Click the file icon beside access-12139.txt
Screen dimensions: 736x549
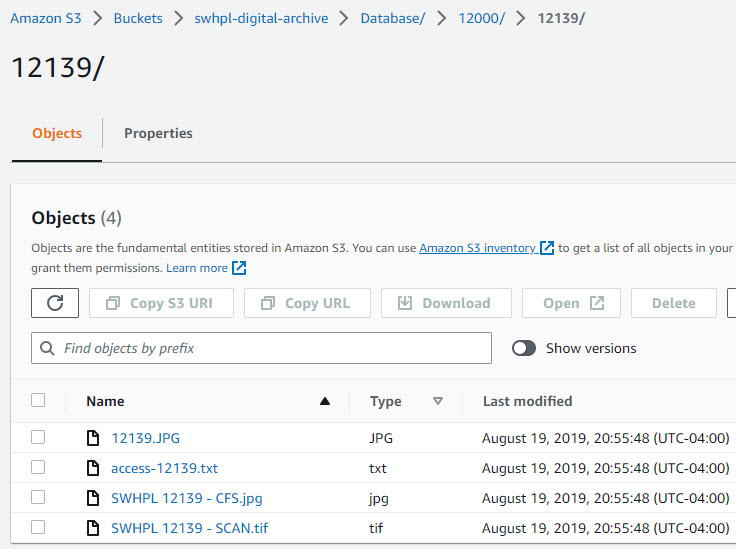(x=93, y=468)
